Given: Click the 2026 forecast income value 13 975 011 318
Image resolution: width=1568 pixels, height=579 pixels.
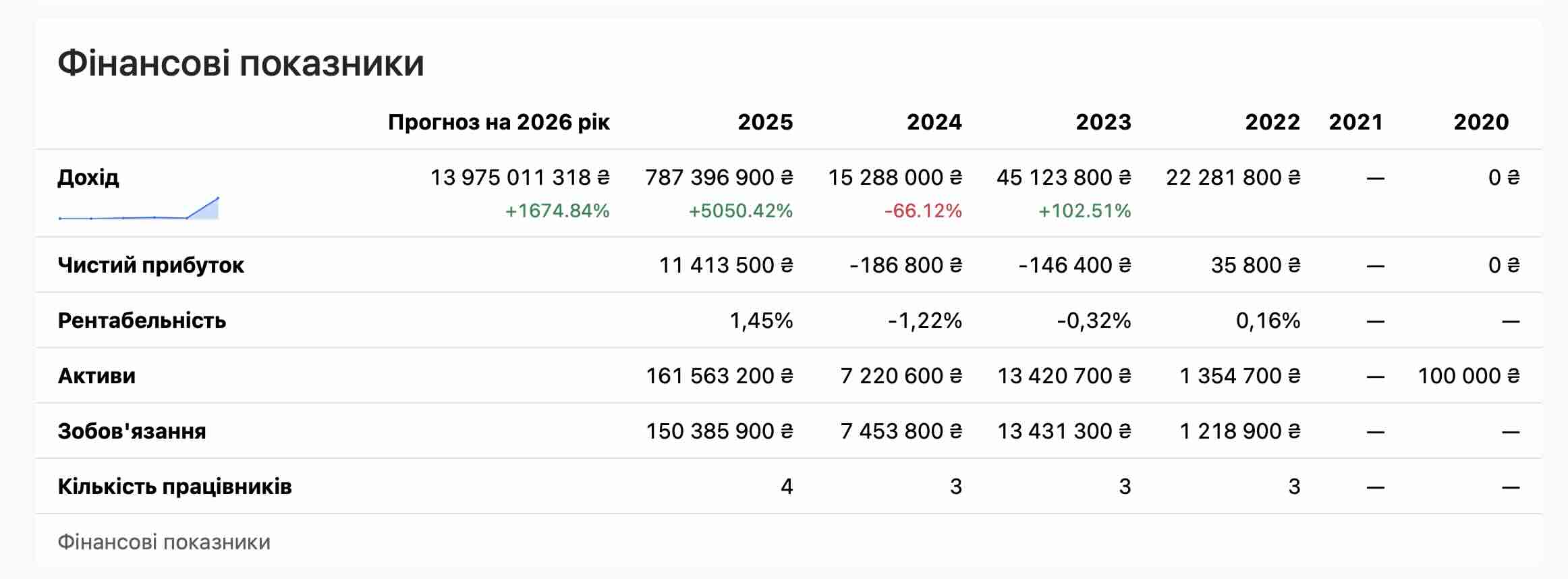Looking at the screenshot, I should [520, 177].
